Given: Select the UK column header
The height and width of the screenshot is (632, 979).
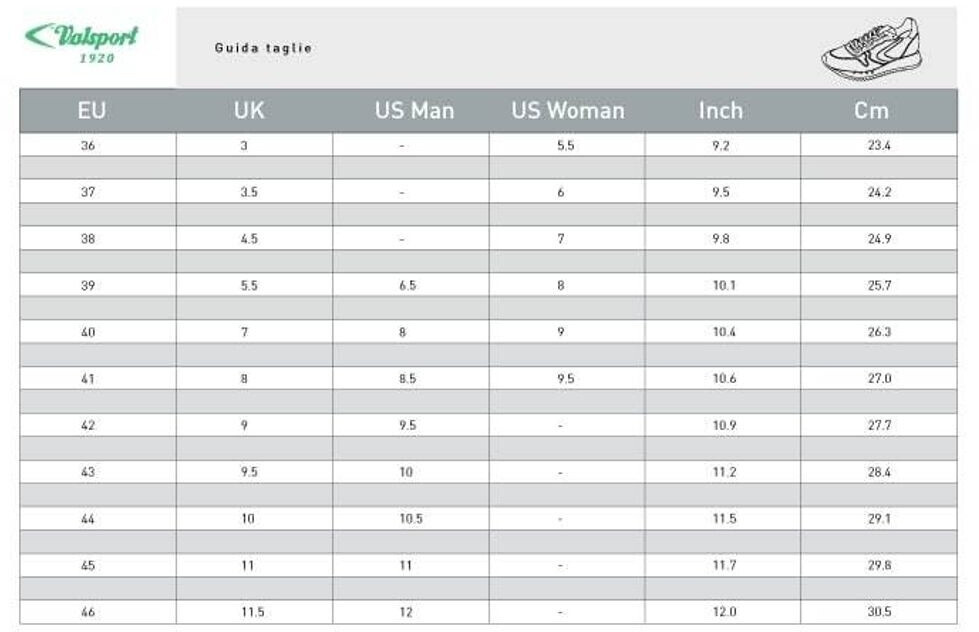Looking at the screenshot, I should (x=249, y=111).
